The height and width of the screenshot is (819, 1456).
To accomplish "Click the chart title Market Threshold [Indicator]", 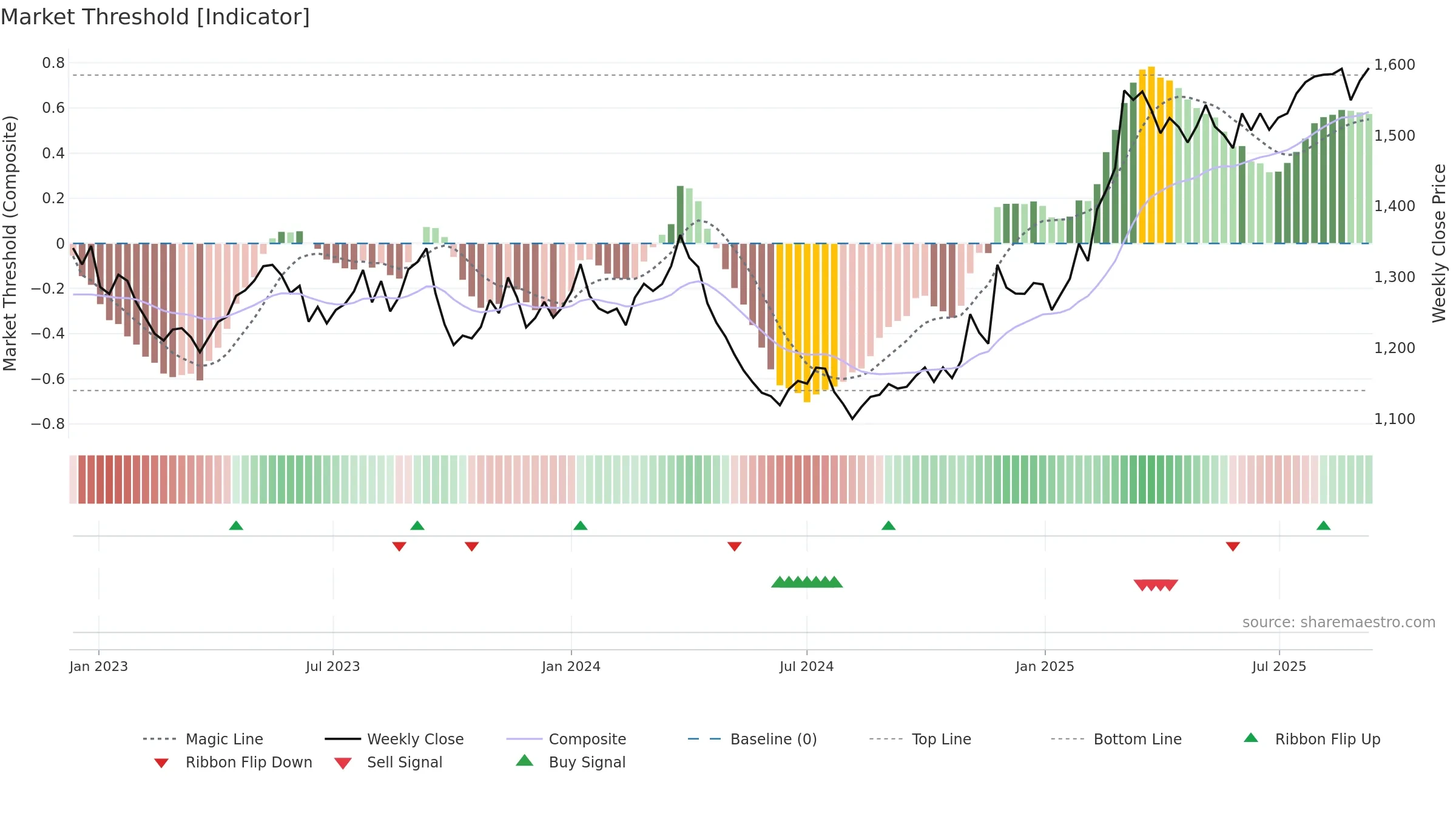I will [x=155, y=17].
